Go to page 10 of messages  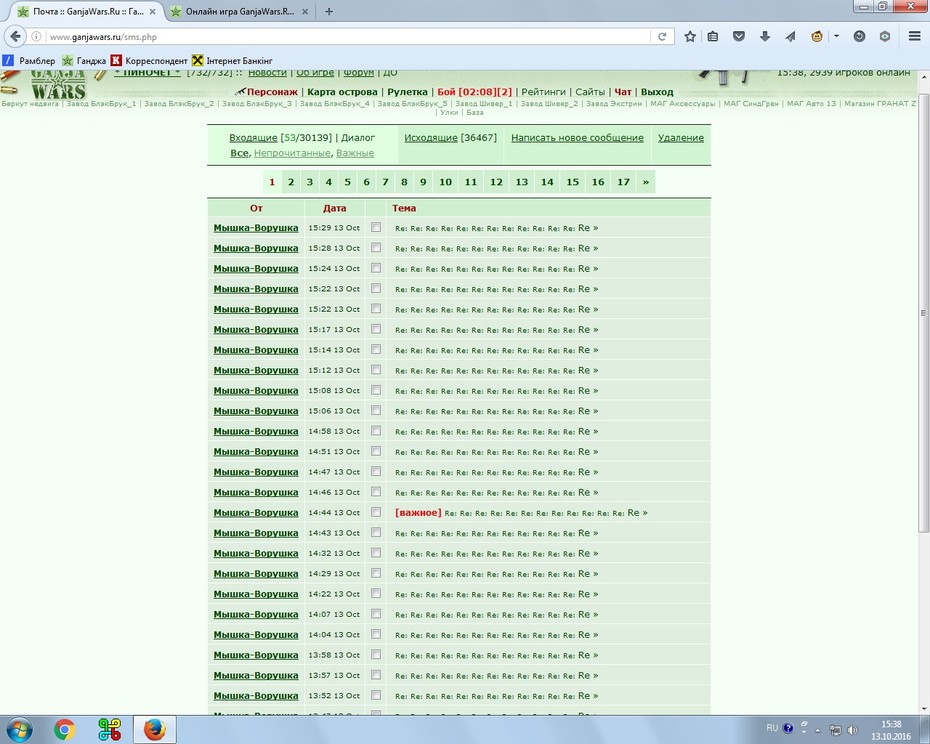coord(445,182)
